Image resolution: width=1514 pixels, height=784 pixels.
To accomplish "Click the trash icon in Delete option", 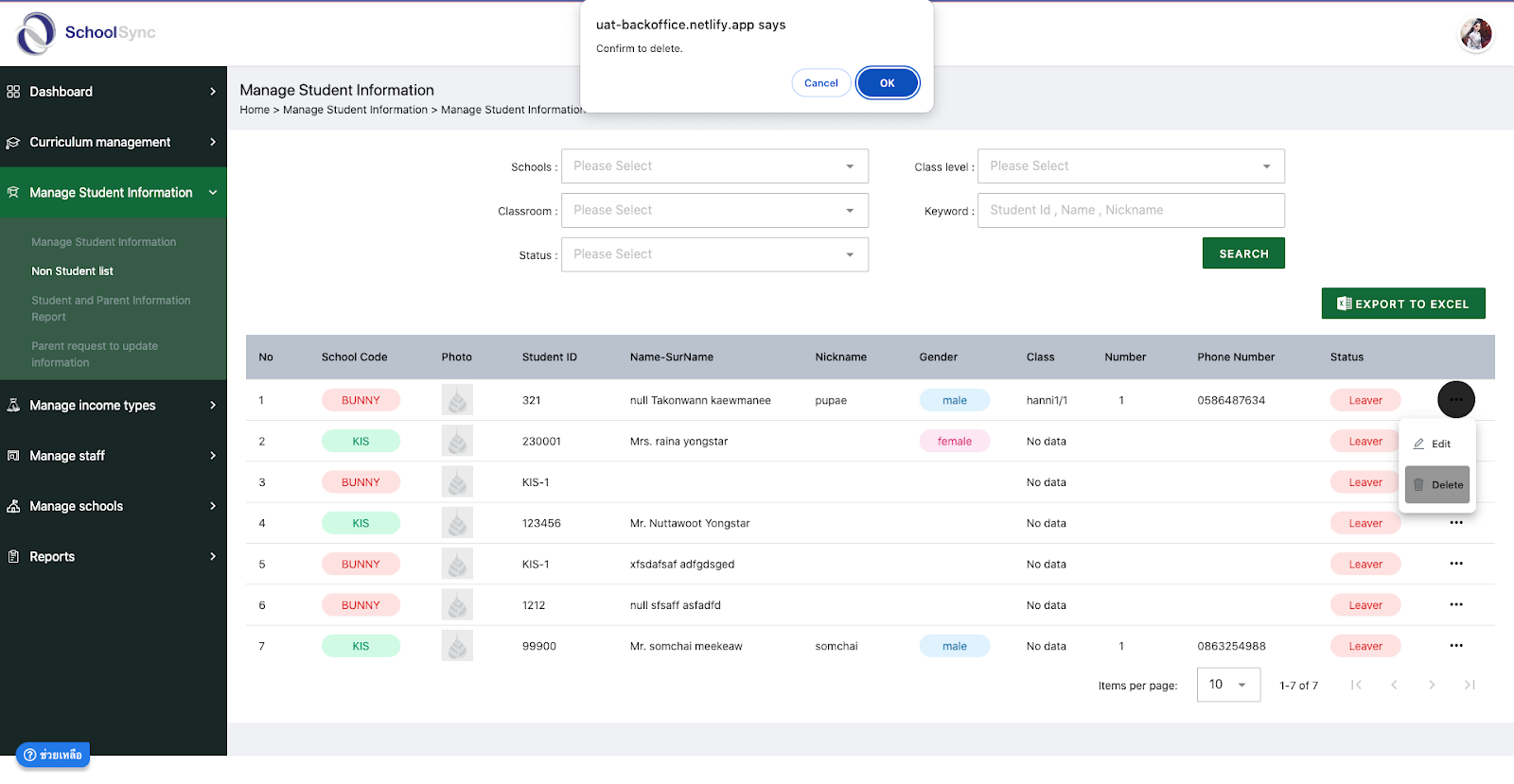I will tap(1418, 484).
